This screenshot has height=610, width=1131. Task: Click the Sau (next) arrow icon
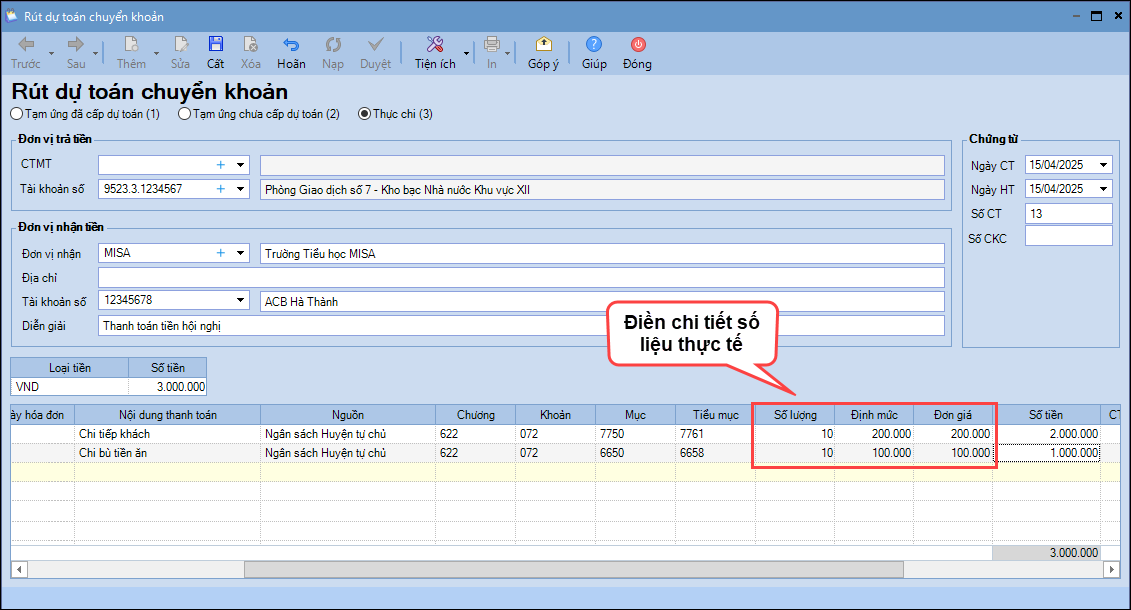(x=76, y=45)
